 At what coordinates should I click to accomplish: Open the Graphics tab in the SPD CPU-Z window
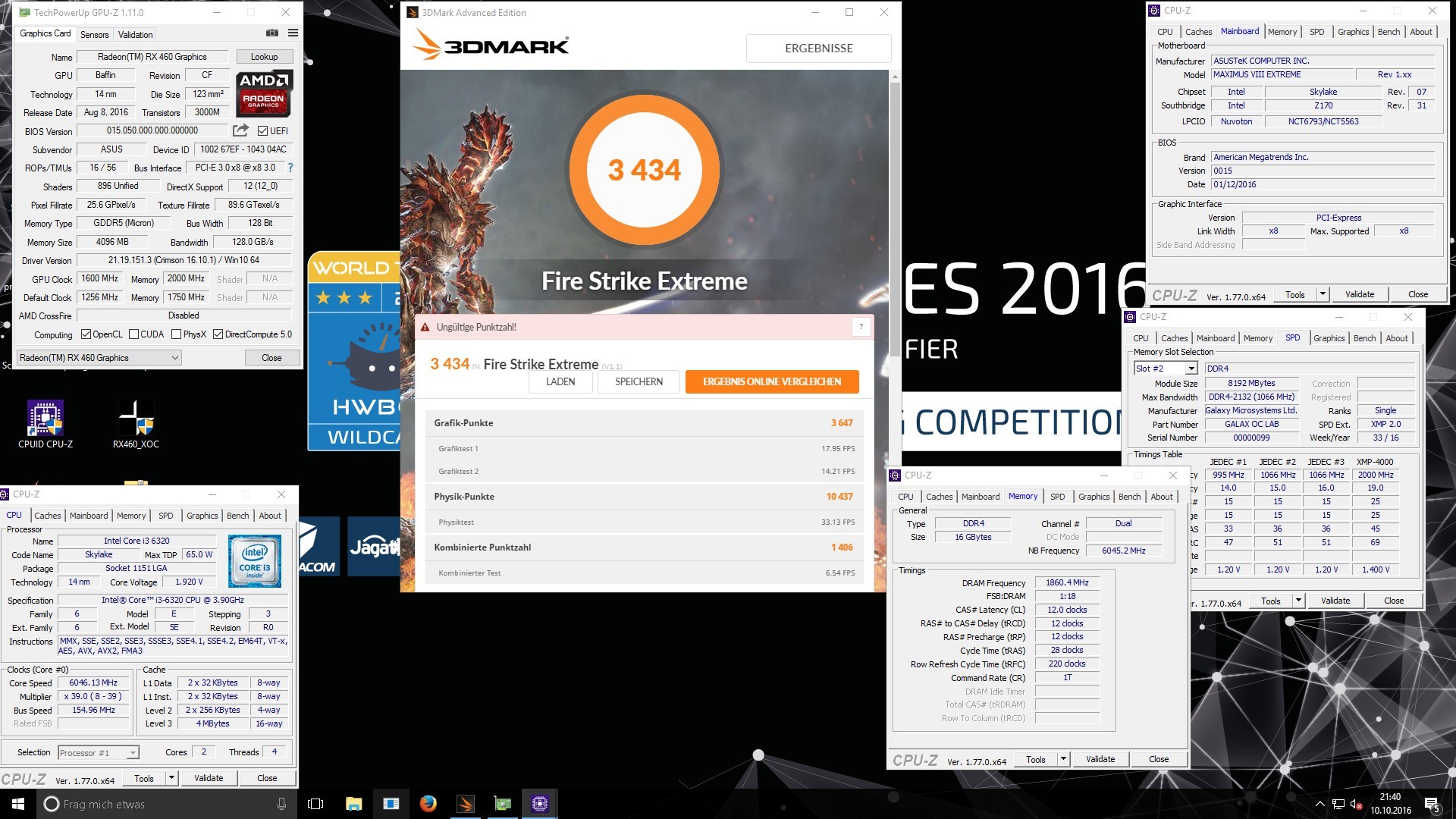1329,338
